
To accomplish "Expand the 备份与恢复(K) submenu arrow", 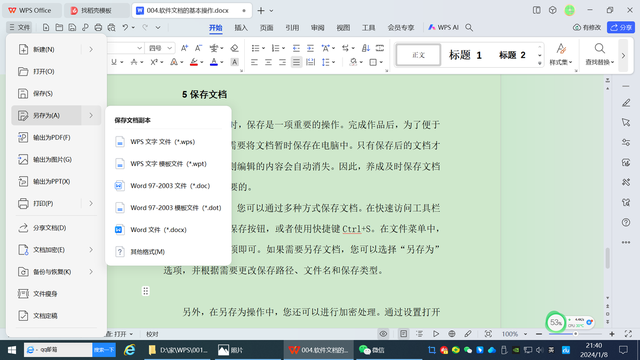I will [x=91, y=272].
